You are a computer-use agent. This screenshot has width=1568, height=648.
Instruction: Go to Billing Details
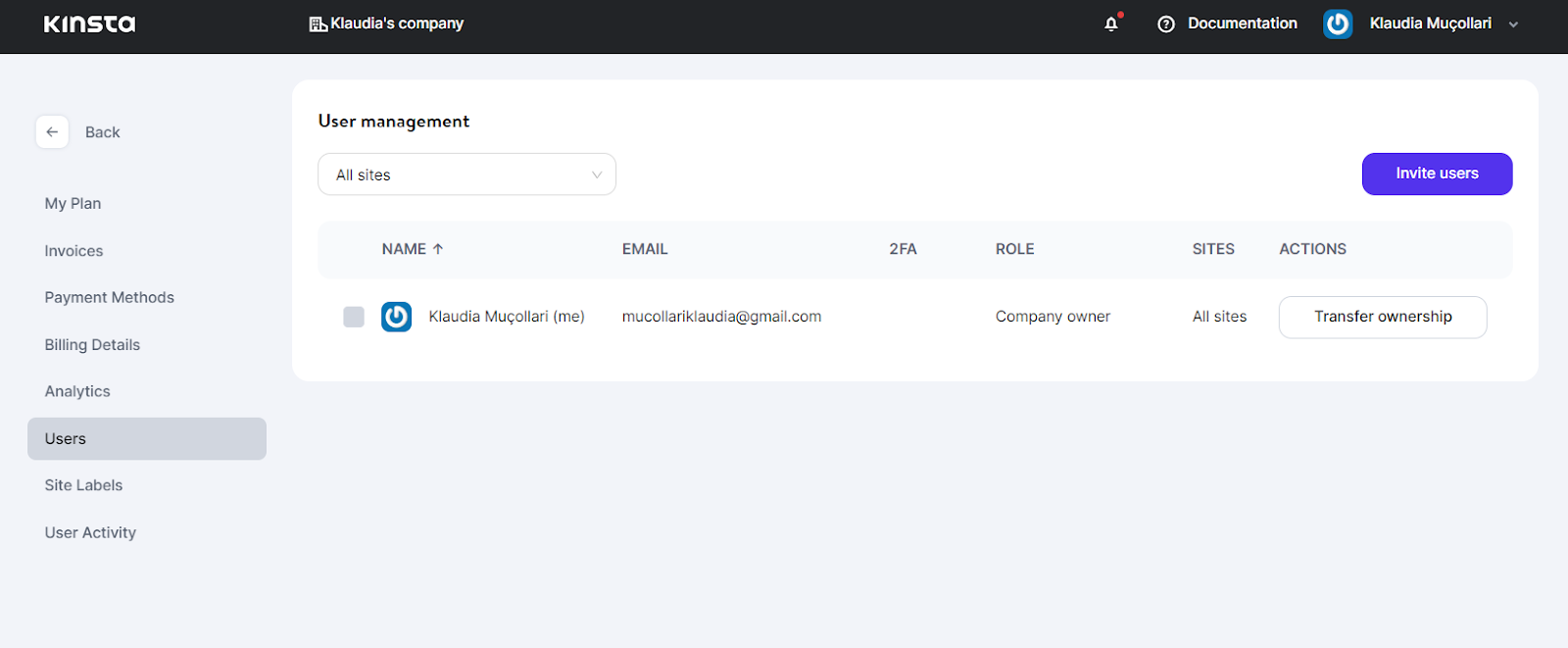click(92, 344)
